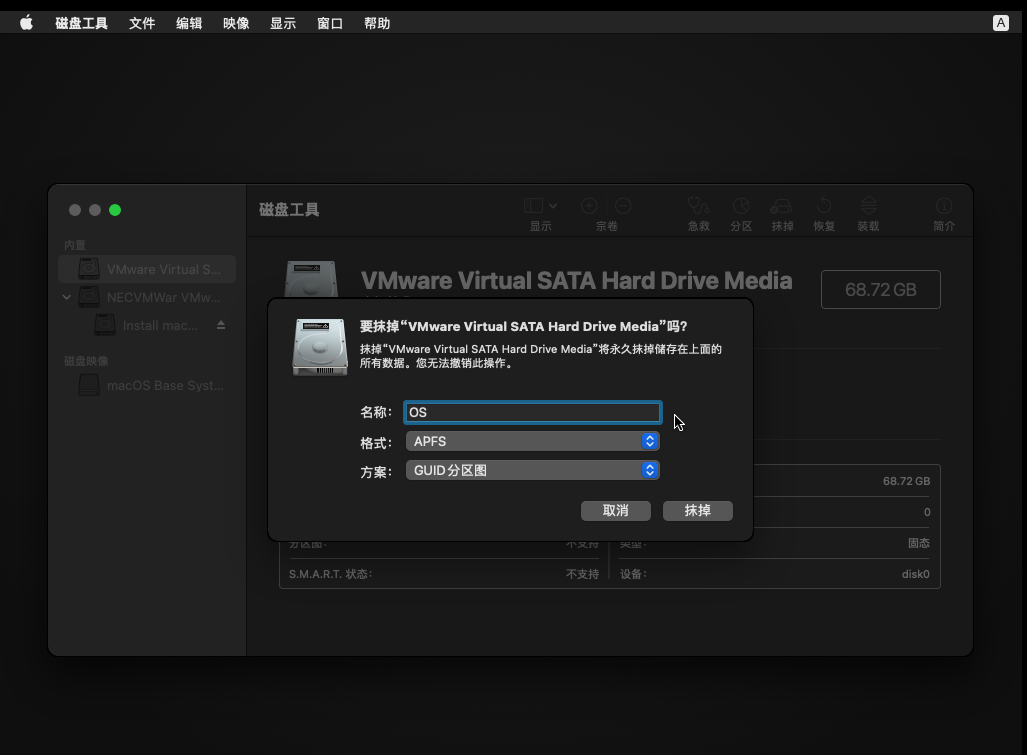1027x755 pixels.
Task: Click the 68.72 GB table value
Action: pos(906,481)
